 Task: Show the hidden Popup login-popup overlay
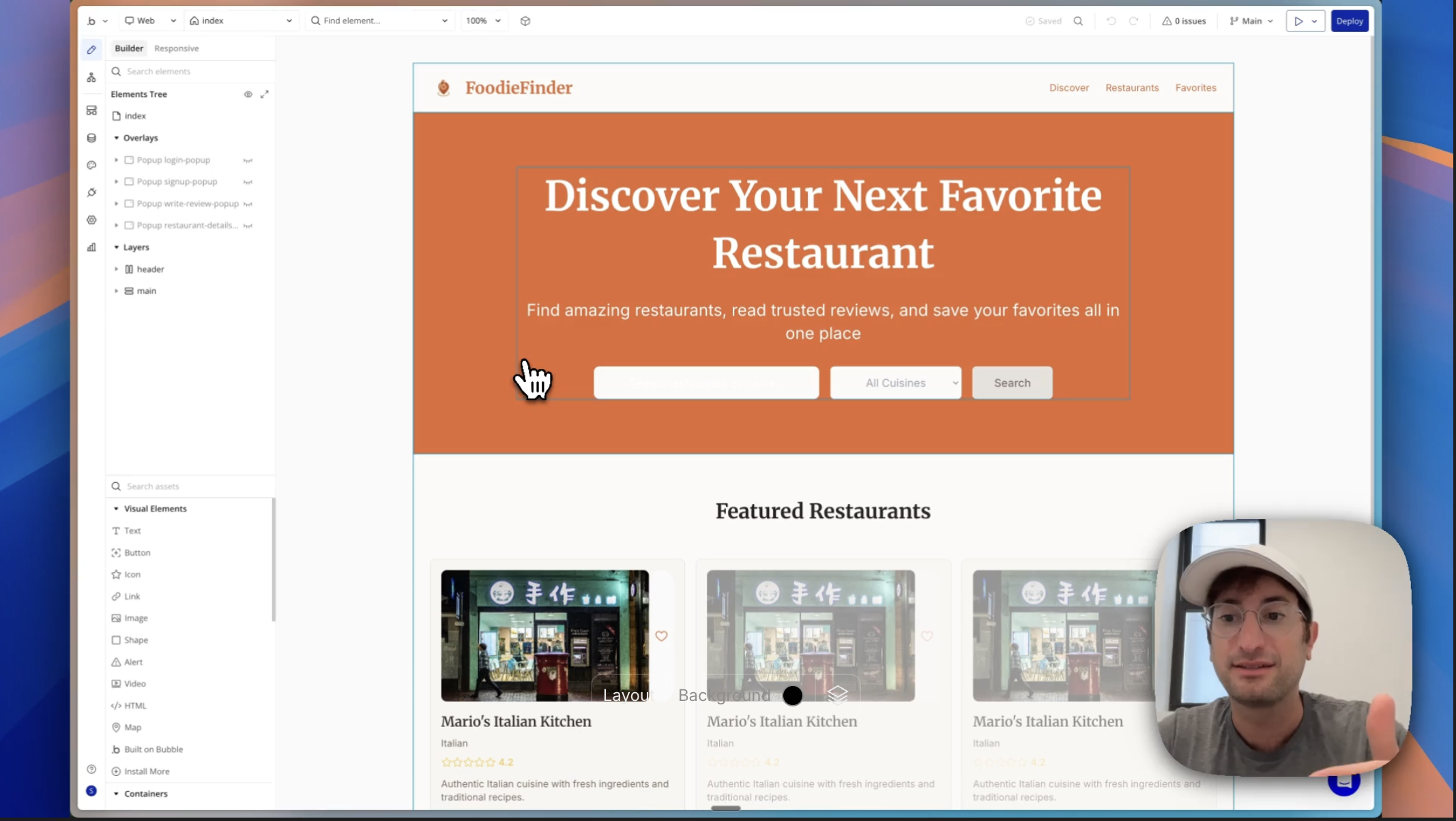[x=248, y=160]
